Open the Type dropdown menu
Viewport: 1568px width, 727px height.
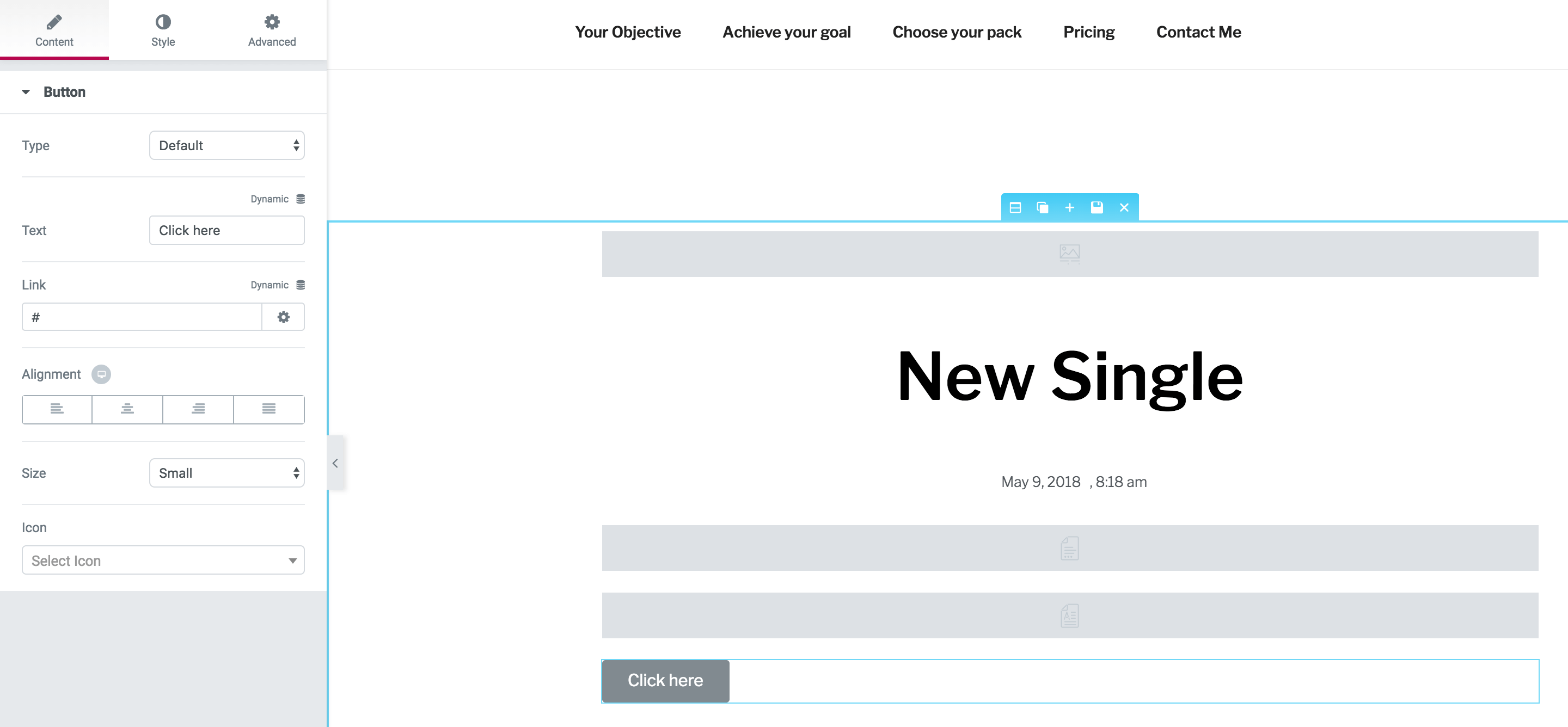click(x=227, y=145)
